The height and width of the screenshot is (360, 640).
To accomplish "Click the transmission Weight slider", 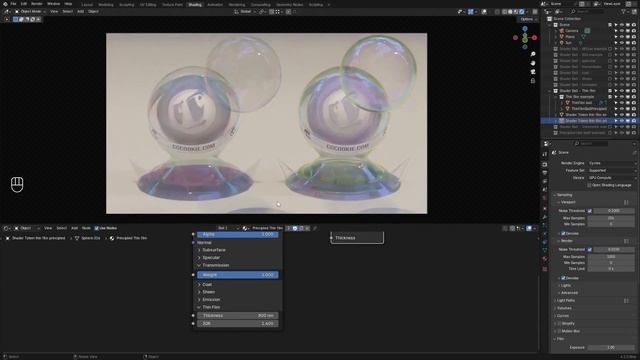I will (x=238, y=275).
